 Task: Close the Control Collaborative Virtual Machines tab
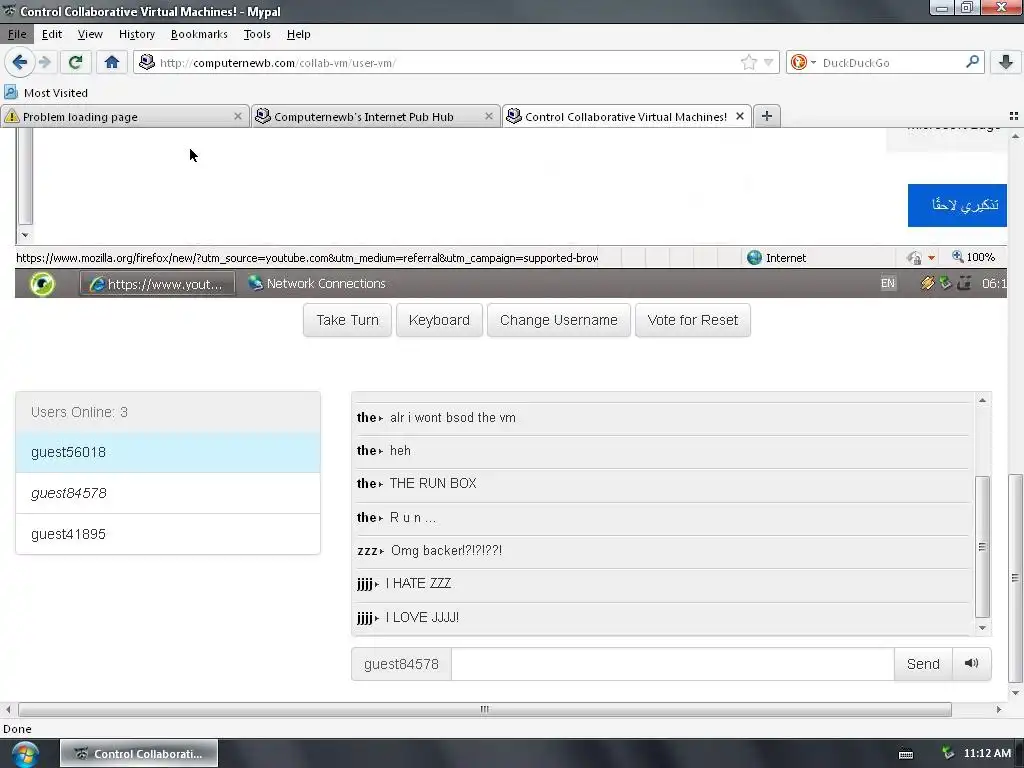tap(740, 116)
